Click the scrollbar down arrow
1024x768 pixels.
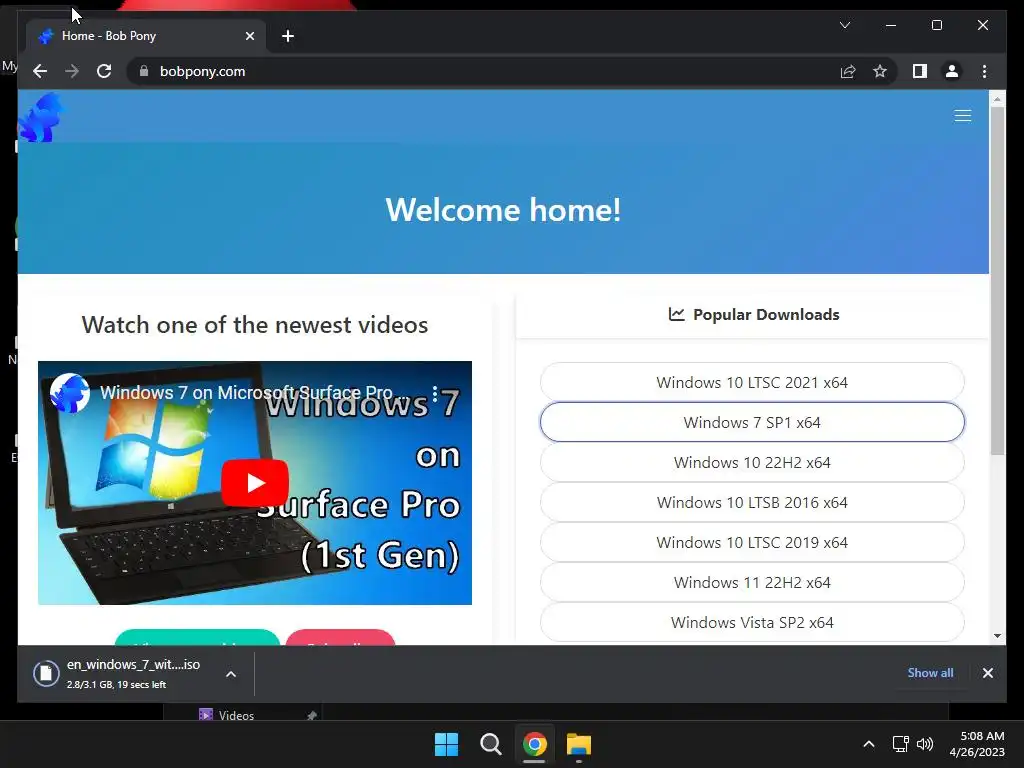coord(997,635)
